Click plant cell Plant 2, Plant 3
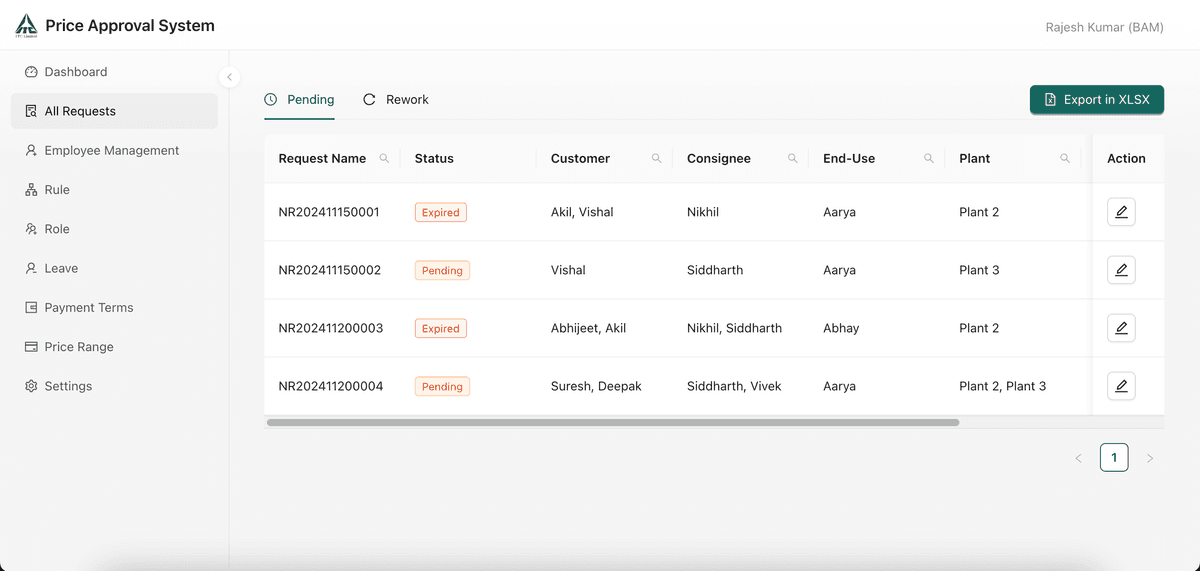Image resolution: width=1200 pixels, height=571 pixels. [1002, 386]
